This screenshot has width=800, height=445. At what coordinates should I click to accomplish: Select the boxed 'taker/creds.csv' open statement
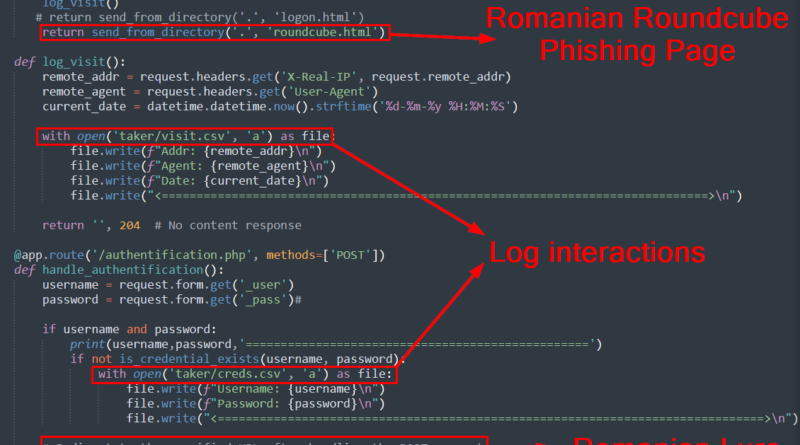click(x=244, y=374)
